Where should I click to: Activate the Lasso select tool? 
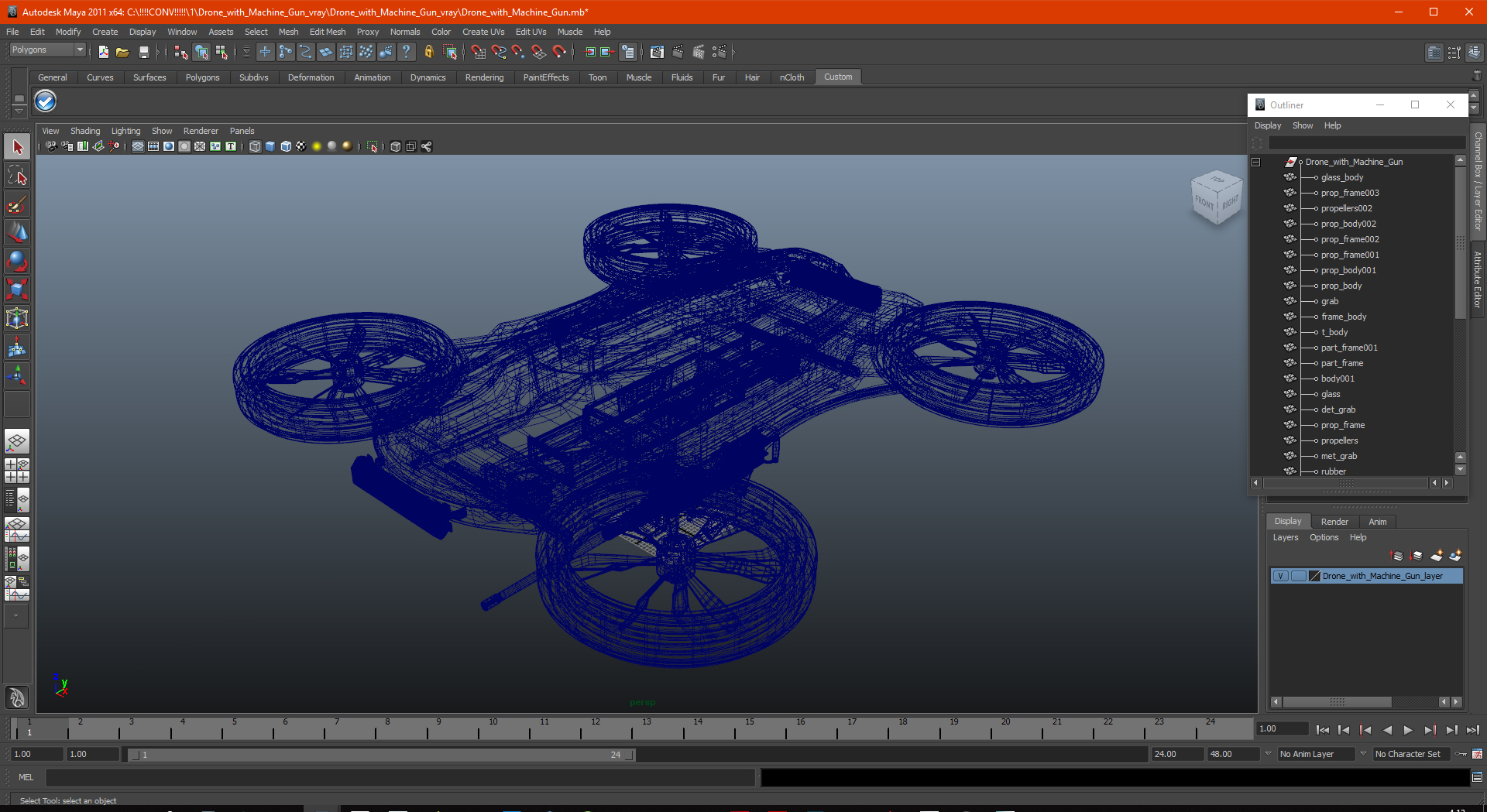click(x=17, y=176)
